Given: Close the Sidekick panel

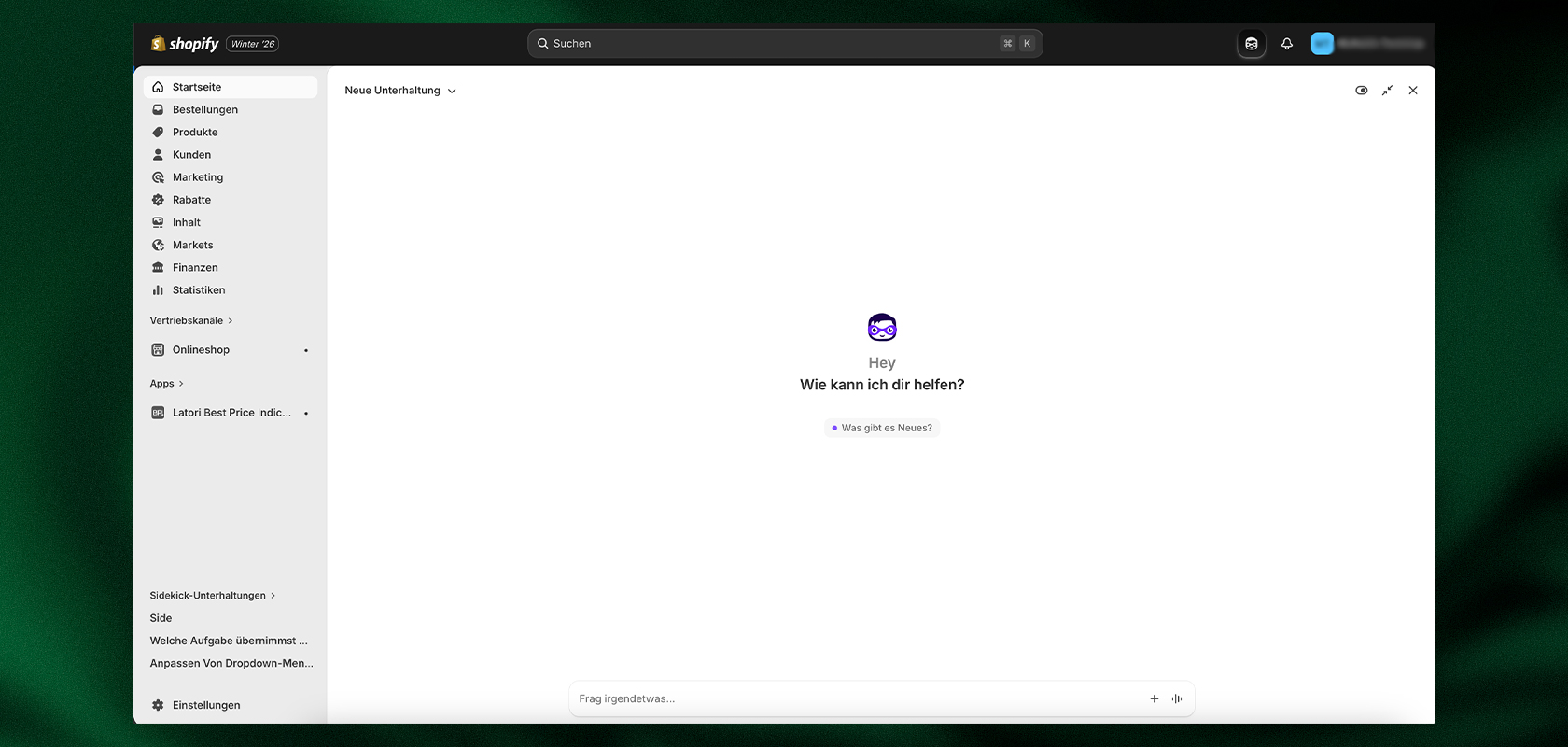Looking at the screenshot, I should pos(1413,91).
